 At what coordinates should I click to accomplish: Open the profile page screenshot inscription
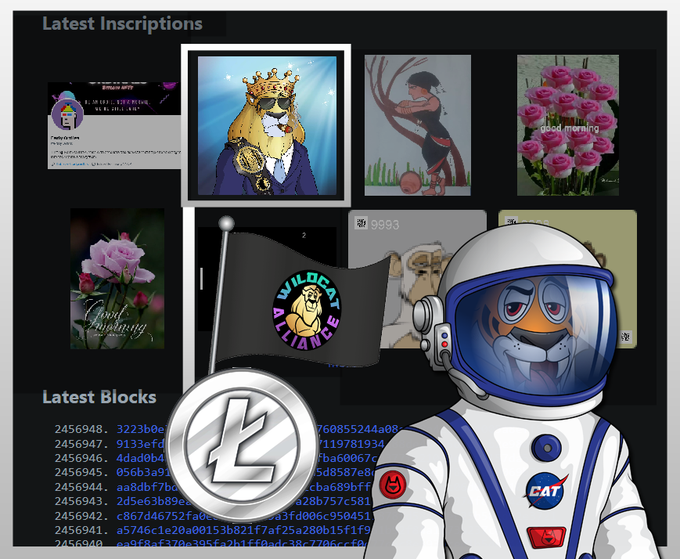click(x=114, y=125)
